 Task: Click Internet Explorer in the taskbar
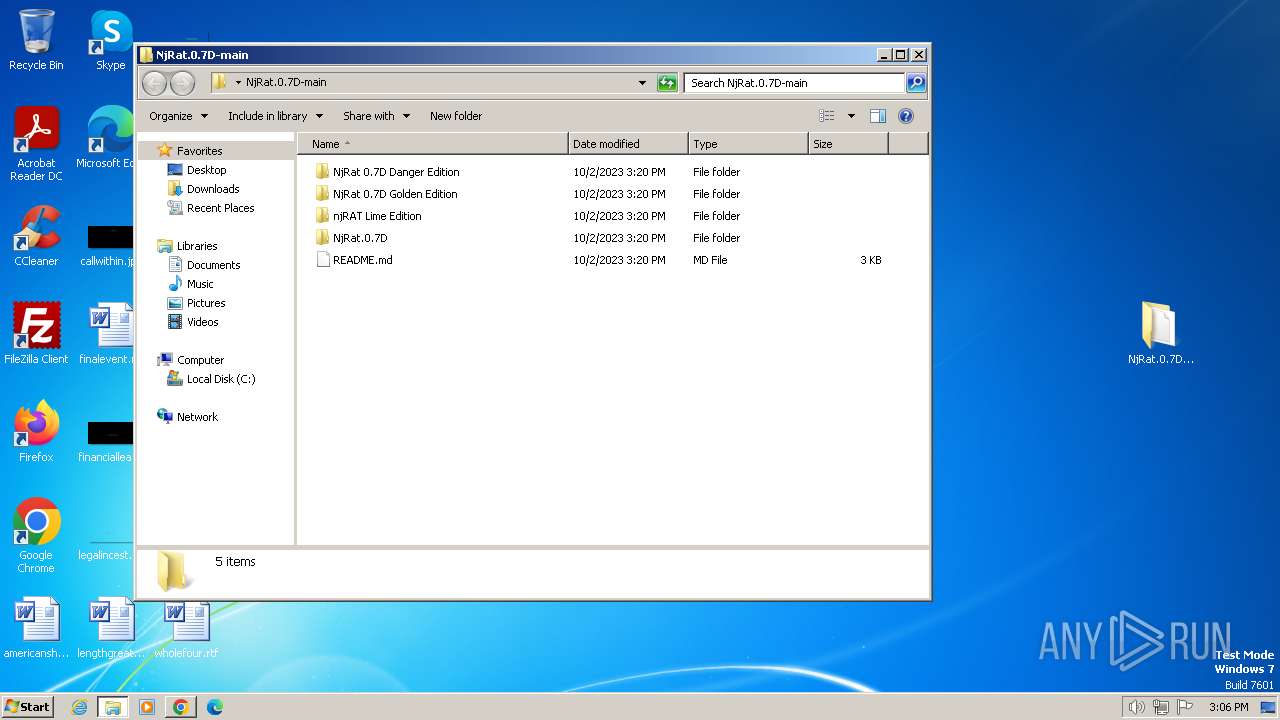click(x=79, y=707)
